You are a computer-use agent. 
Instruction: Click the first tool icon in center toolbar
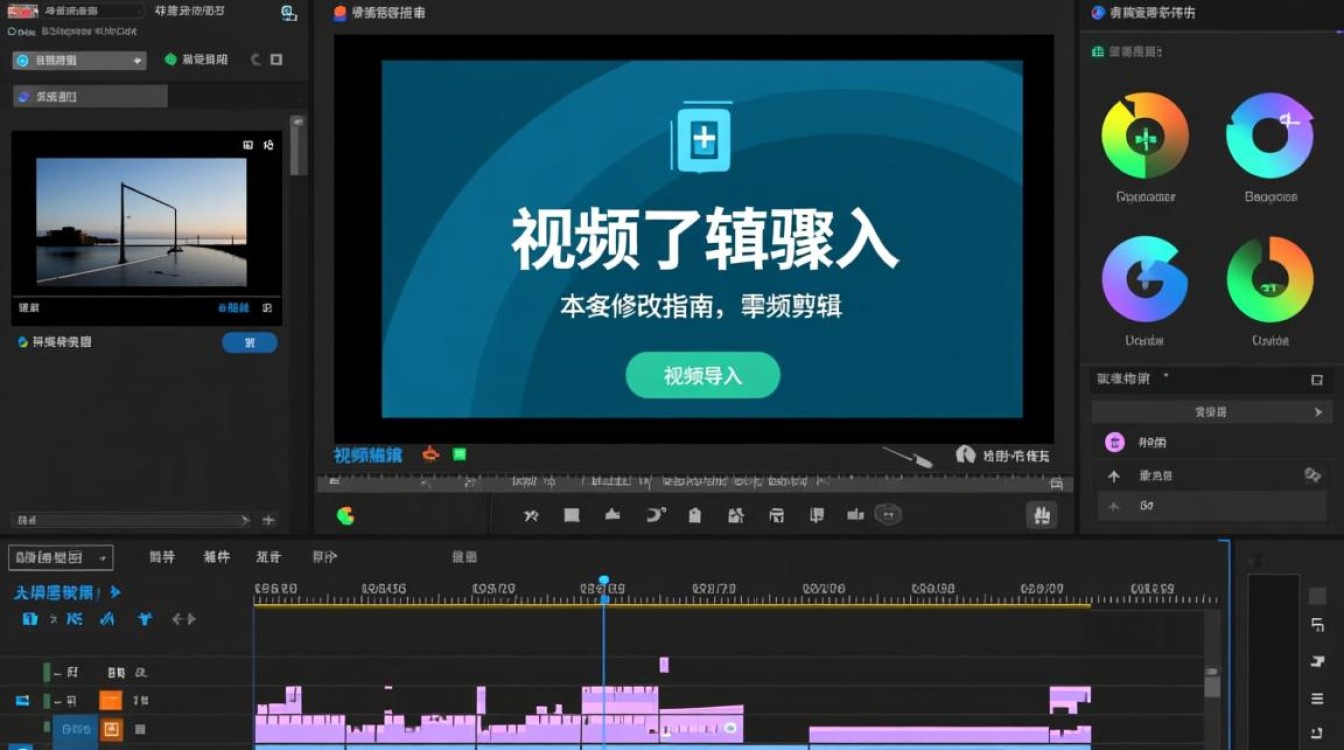[531, 516]
